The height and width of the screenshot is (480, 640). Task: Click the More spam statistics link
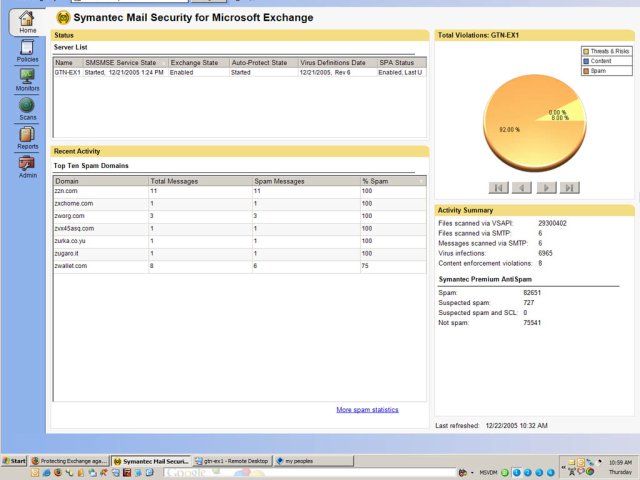[367, 410]
